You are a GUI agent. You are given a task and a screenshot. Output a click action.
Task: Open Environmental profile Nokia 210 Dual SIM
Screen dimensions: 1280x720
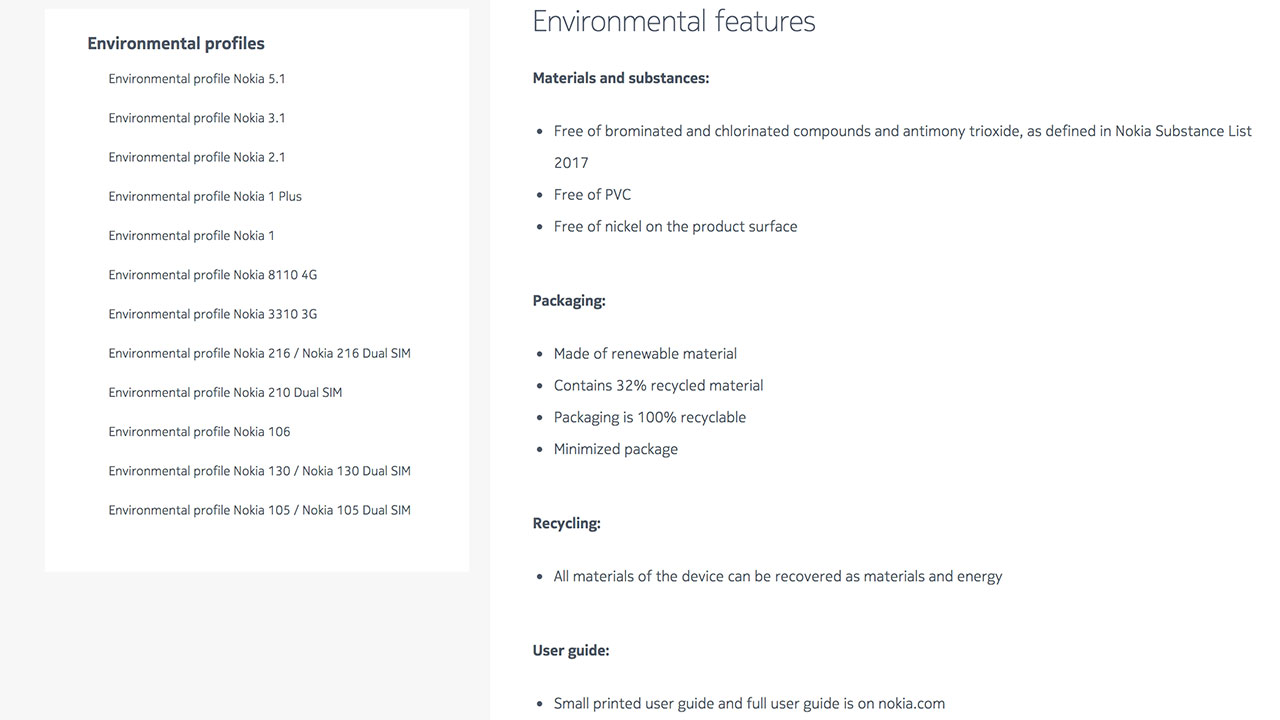coord(226,392)
